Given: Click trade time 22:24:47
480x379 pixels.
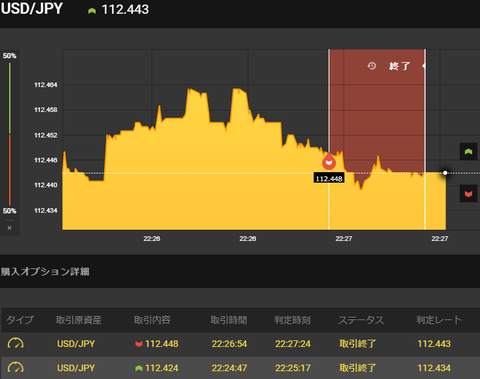Looking at the screenshot, I should coord(229,368).
